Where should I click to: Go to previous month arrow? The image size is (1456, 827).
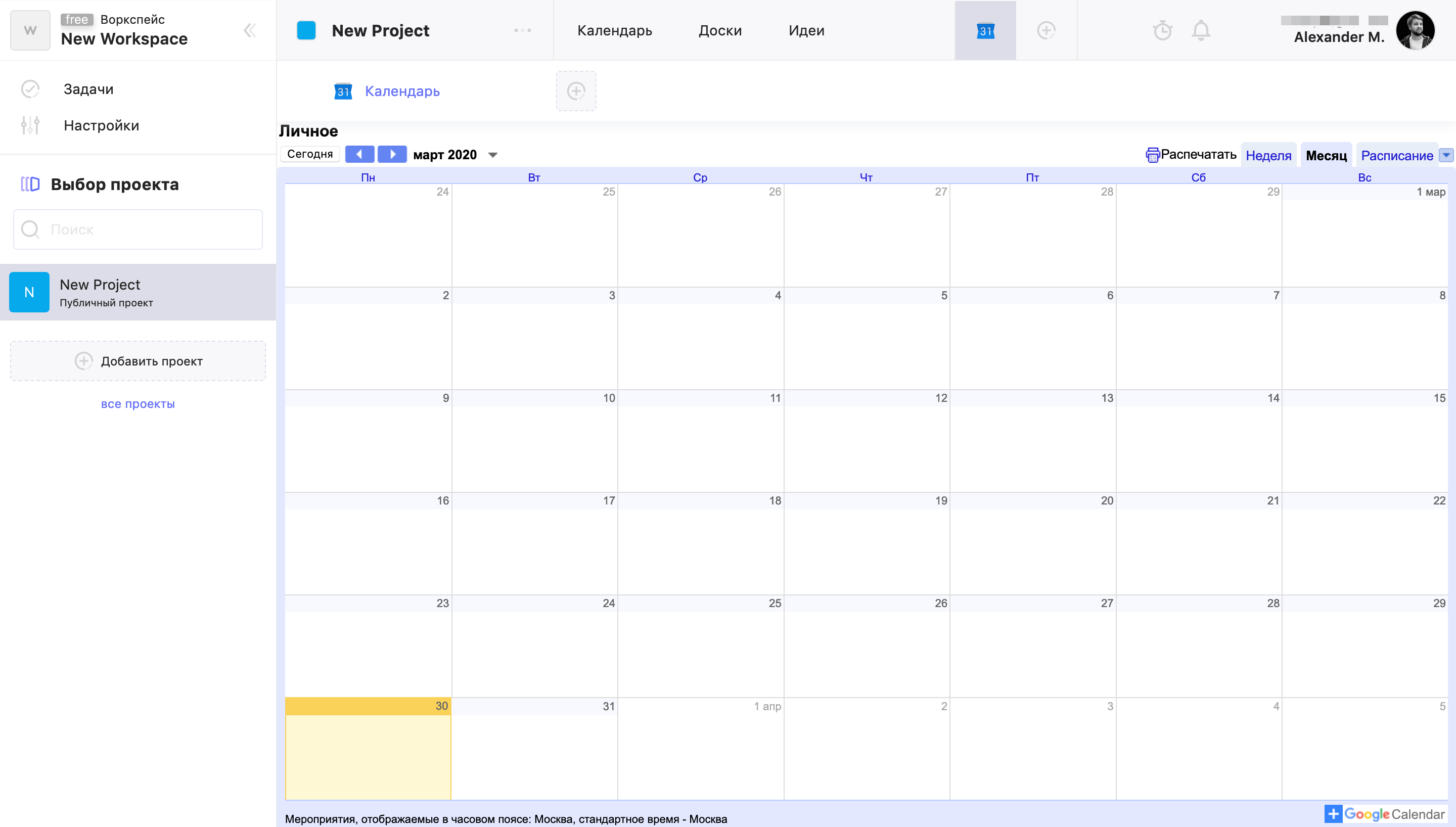[x=359, y=154]
